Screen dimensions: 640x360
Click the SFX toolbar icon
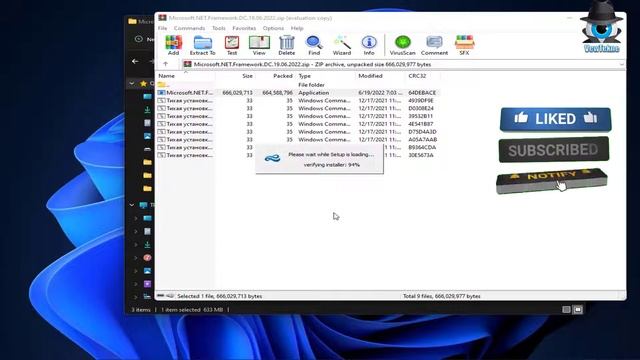tap(464, 45)
